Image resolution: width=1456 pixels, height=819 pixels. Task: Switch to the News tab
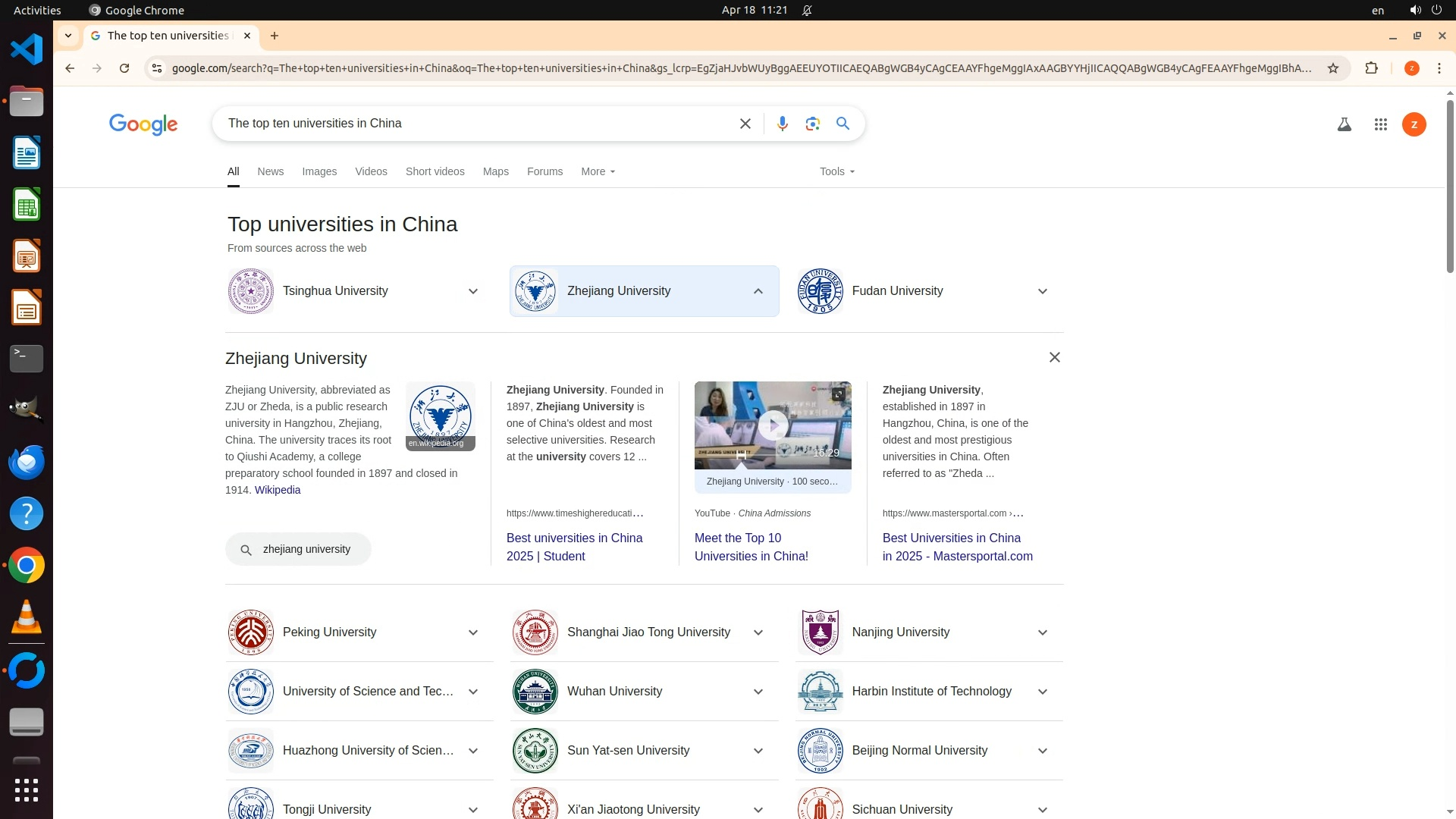[x=270, y=171]
